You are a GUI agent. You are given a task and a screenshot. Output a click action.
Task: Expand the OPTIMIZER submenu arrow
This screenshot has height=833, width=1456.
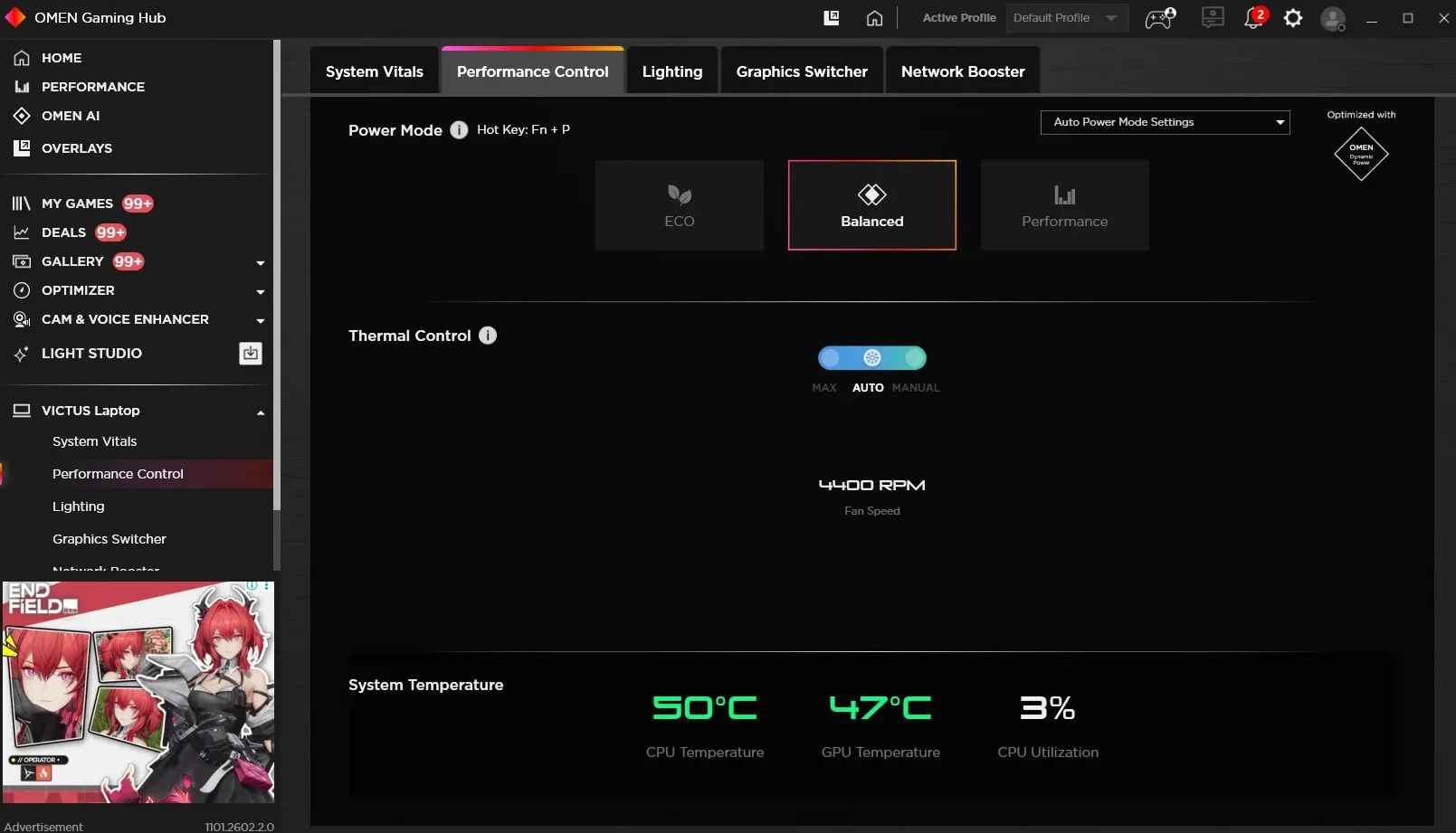[261, 292]
